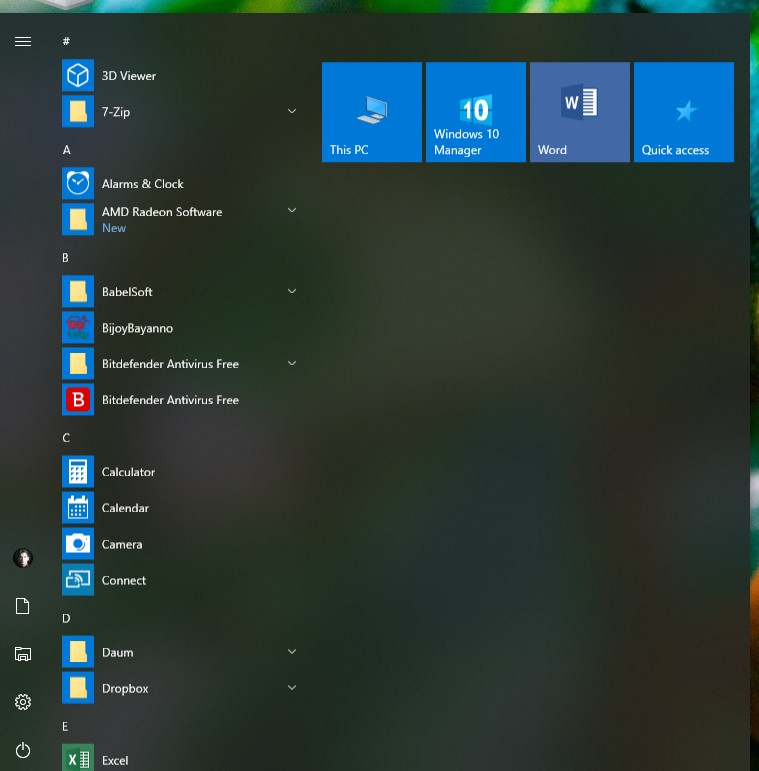Image resolution: width=759 pixels, height=771 pixels.
Task: Select the Calendar label
Action: click(125, 508)
